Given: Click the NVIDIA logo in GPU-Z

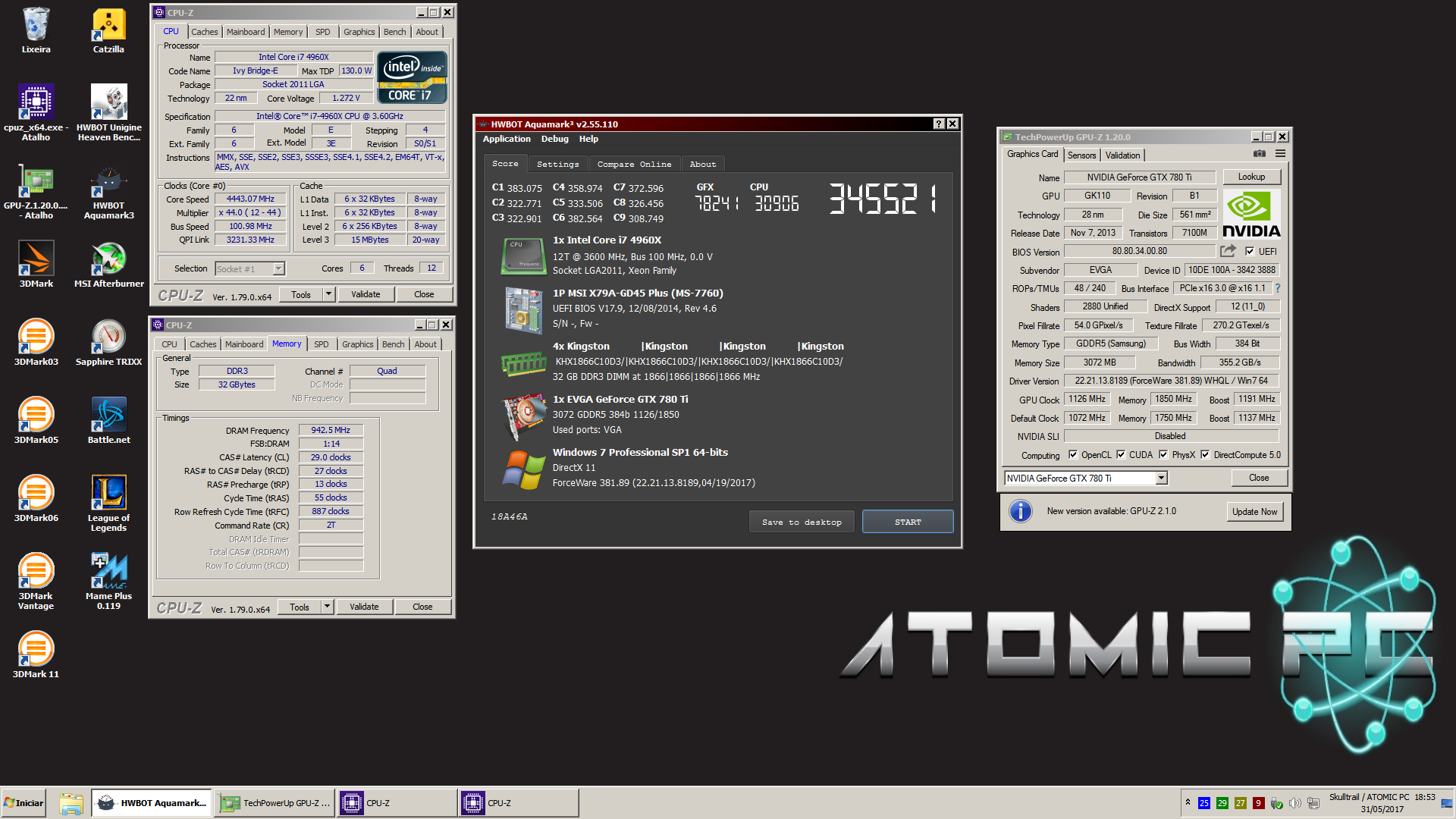Looking at the screenshot, I should click(x=1251, y=215).
